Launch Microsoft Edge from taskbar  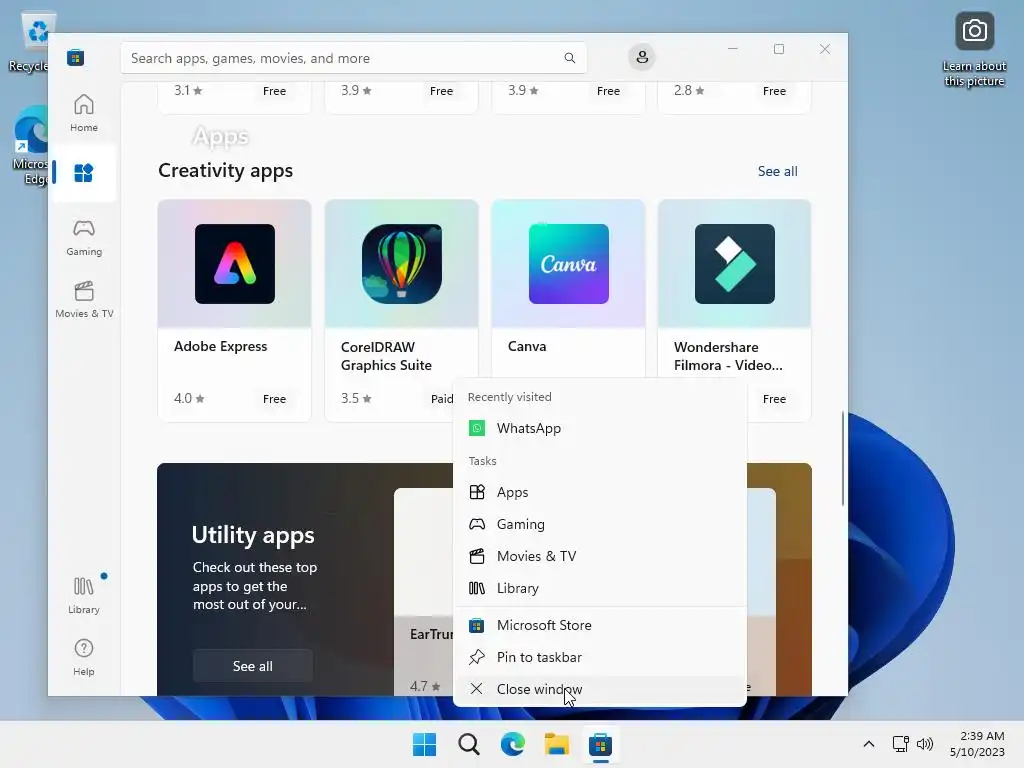pyautogui.click(x=513, y=744)
